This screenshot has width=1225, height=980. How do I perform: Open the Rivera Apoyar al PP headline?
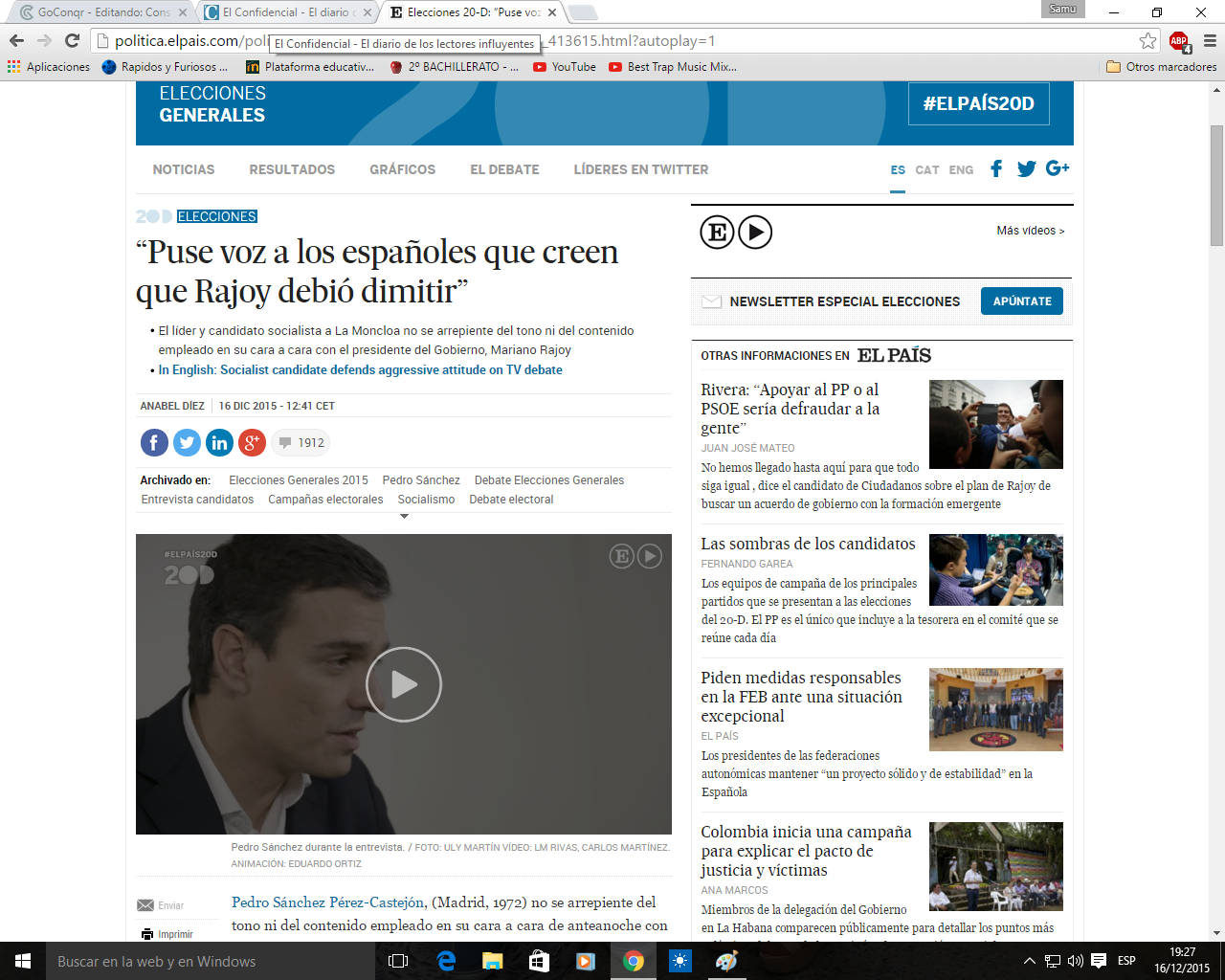791,409
